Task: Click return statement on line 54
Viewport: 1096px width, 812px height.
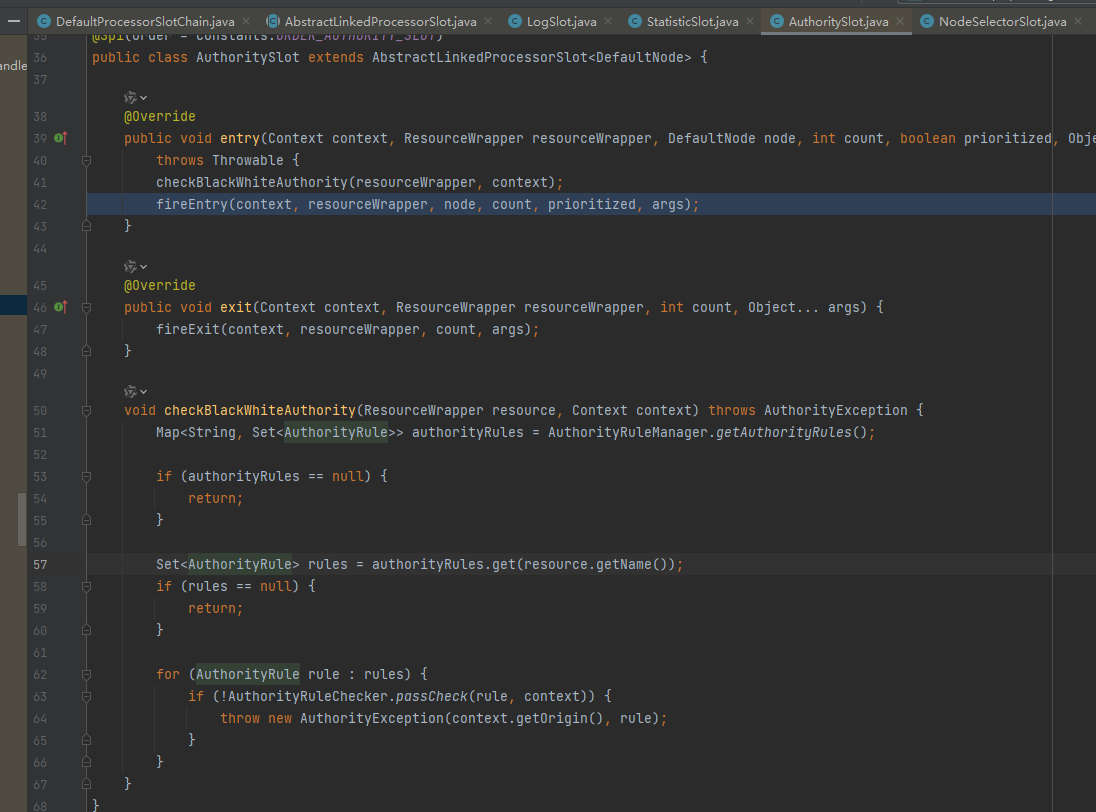Action: [x=215, y=498]
